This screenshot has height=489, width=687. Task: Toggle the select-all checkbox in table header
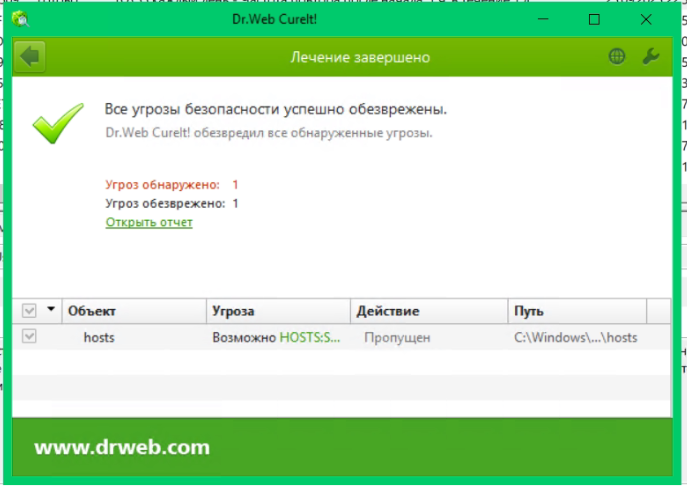pyautogui.click(x=29, y=311)
